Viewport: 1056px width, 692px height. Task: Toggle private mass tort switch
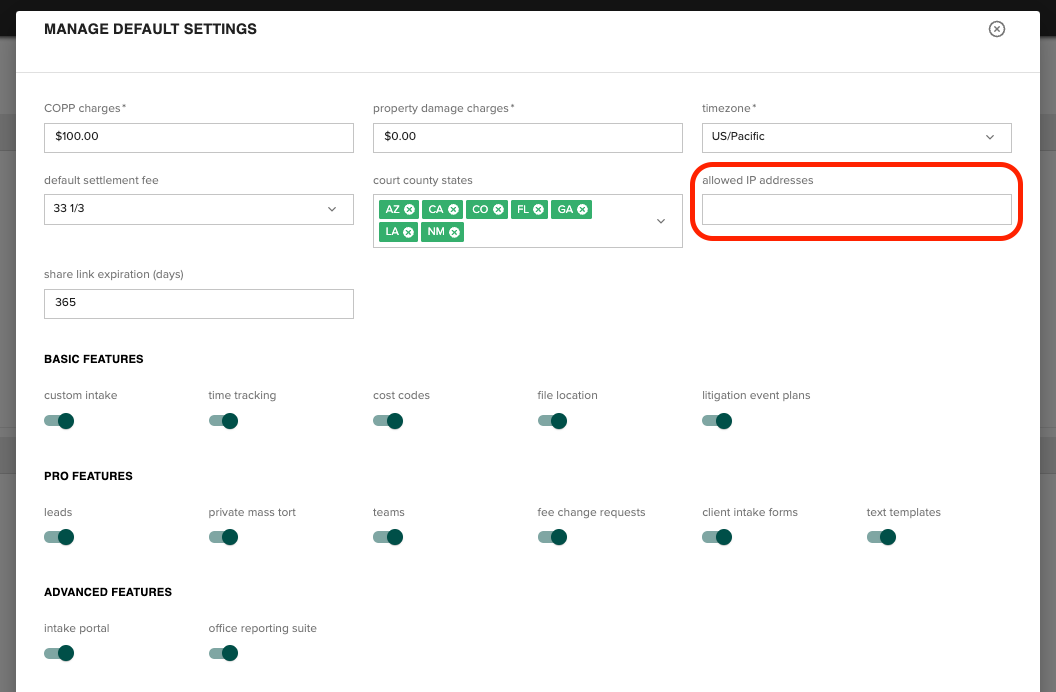[223, 537]
